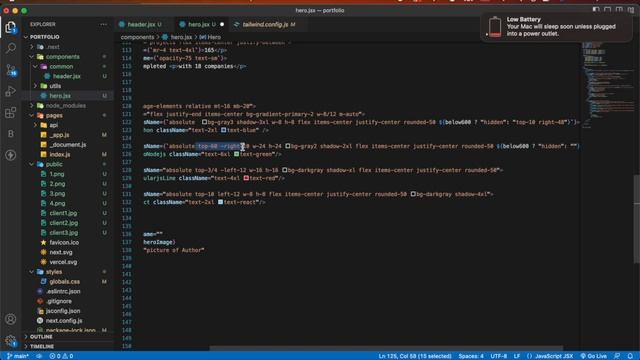
Task: Click the bg-gray3 color swatch on line 122
Action: click(204, 122)
